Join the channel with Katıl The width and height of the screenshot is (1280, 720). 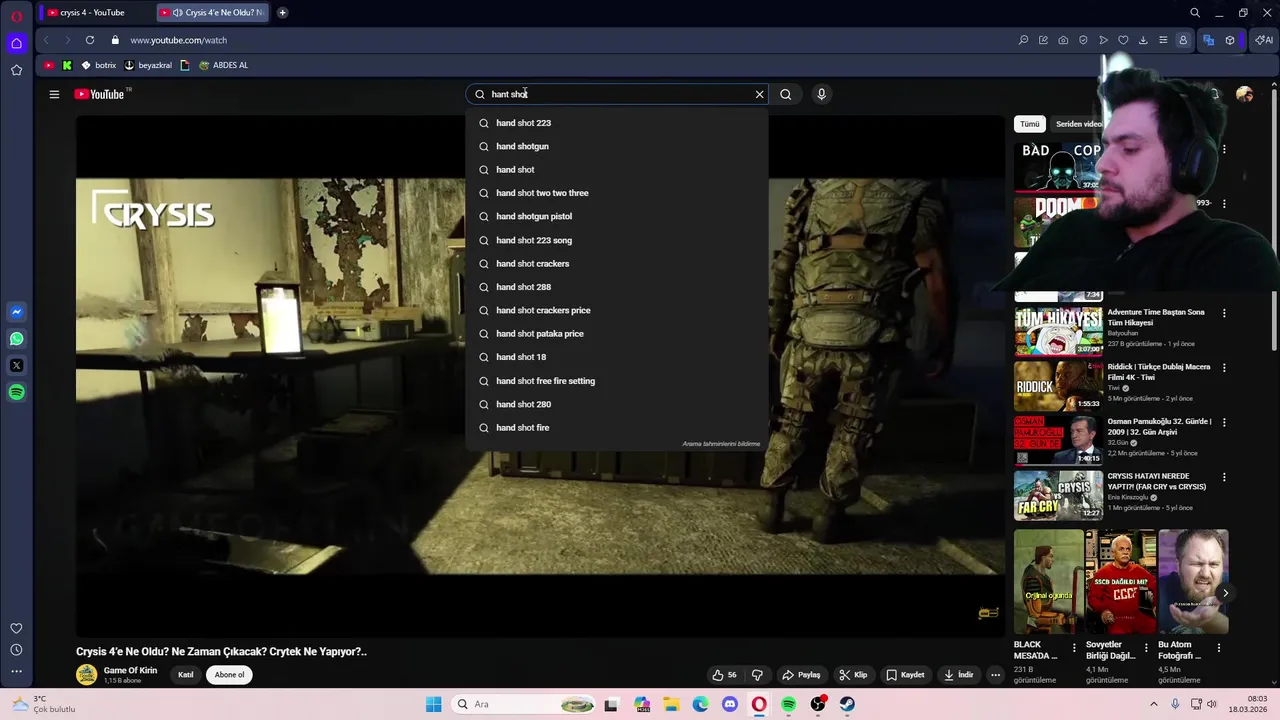point(186,674)
